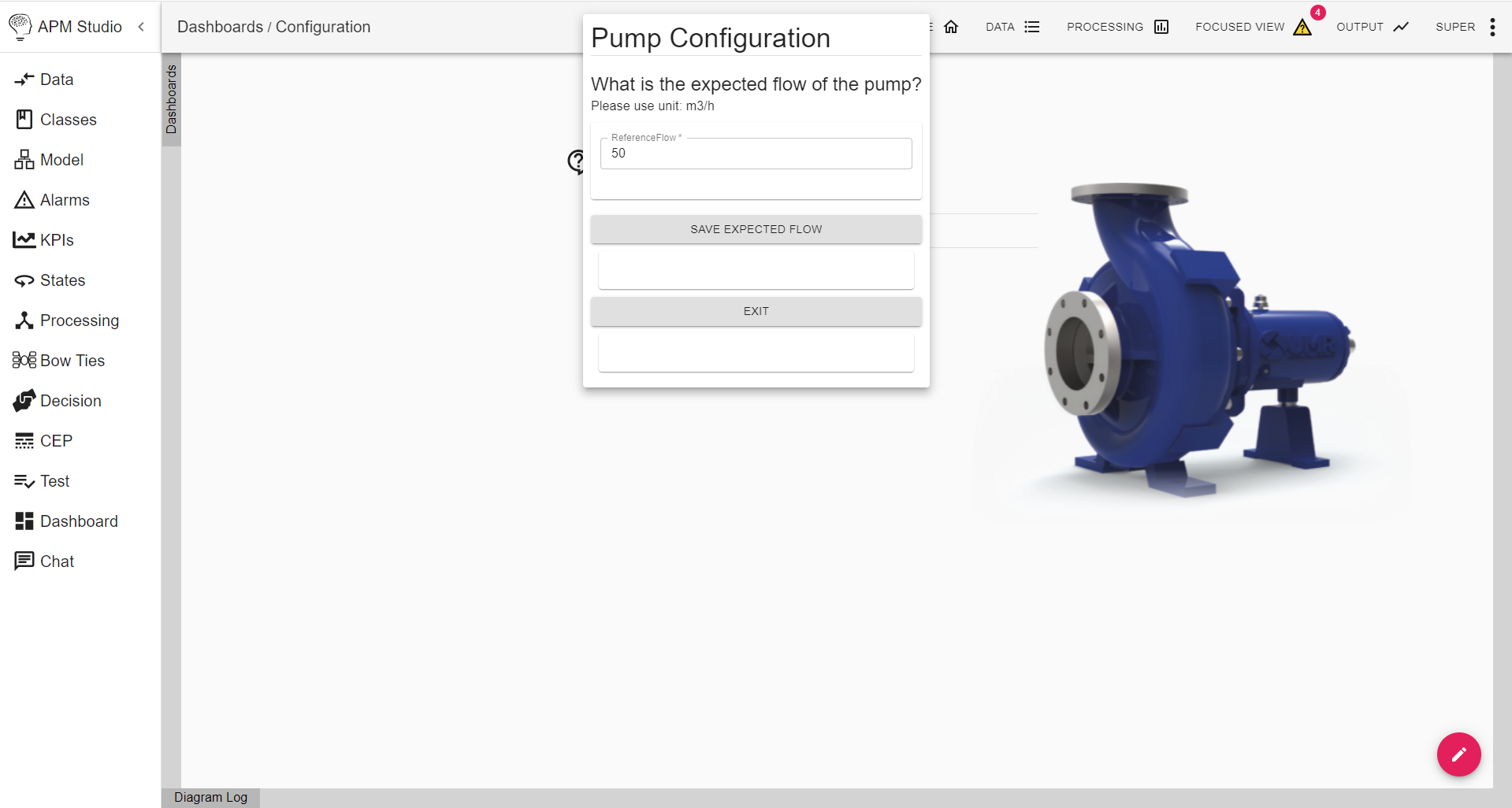
Task: Select the Model icon in the sidebar
Action: coord(24,159)
